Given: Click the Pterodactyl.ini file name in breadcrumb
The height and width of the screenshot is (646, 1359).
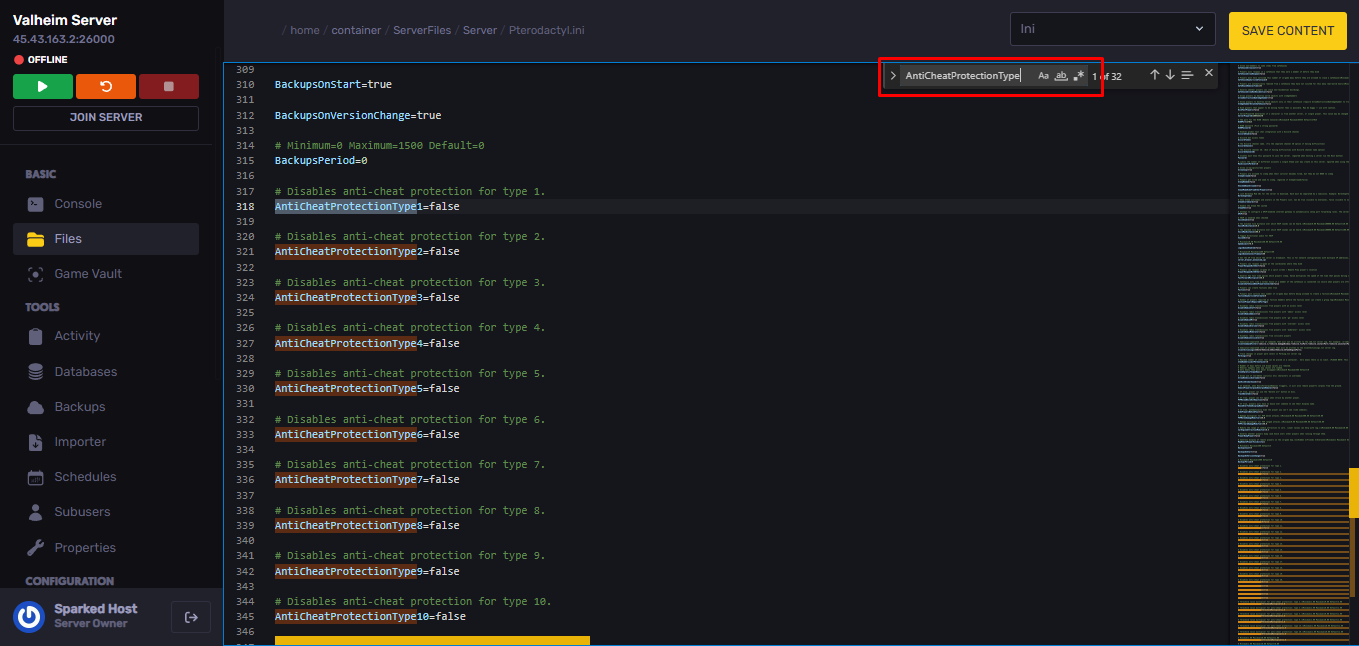Looking at the screenshot, I should (547, 30).
